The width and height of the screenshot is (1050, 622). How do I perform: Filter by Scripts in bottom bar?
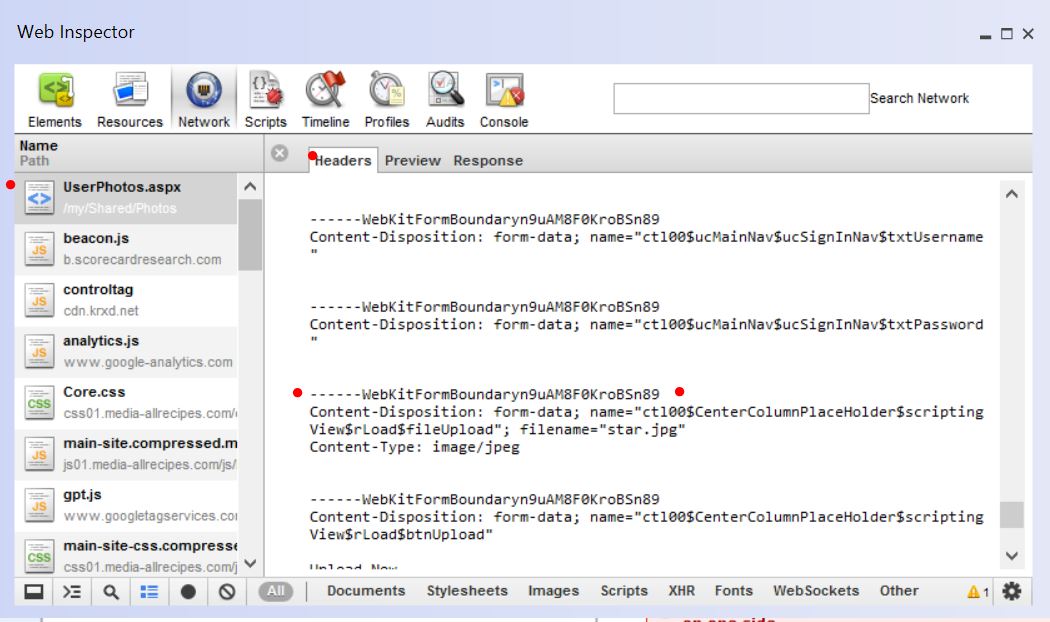[x=624, y=591]
